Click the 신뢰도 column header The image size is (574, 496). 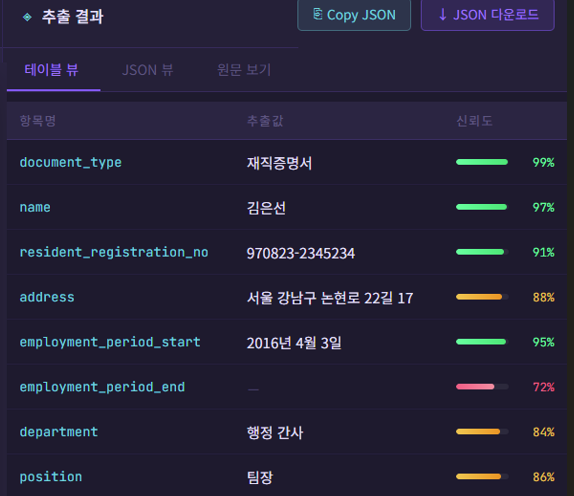474,120
